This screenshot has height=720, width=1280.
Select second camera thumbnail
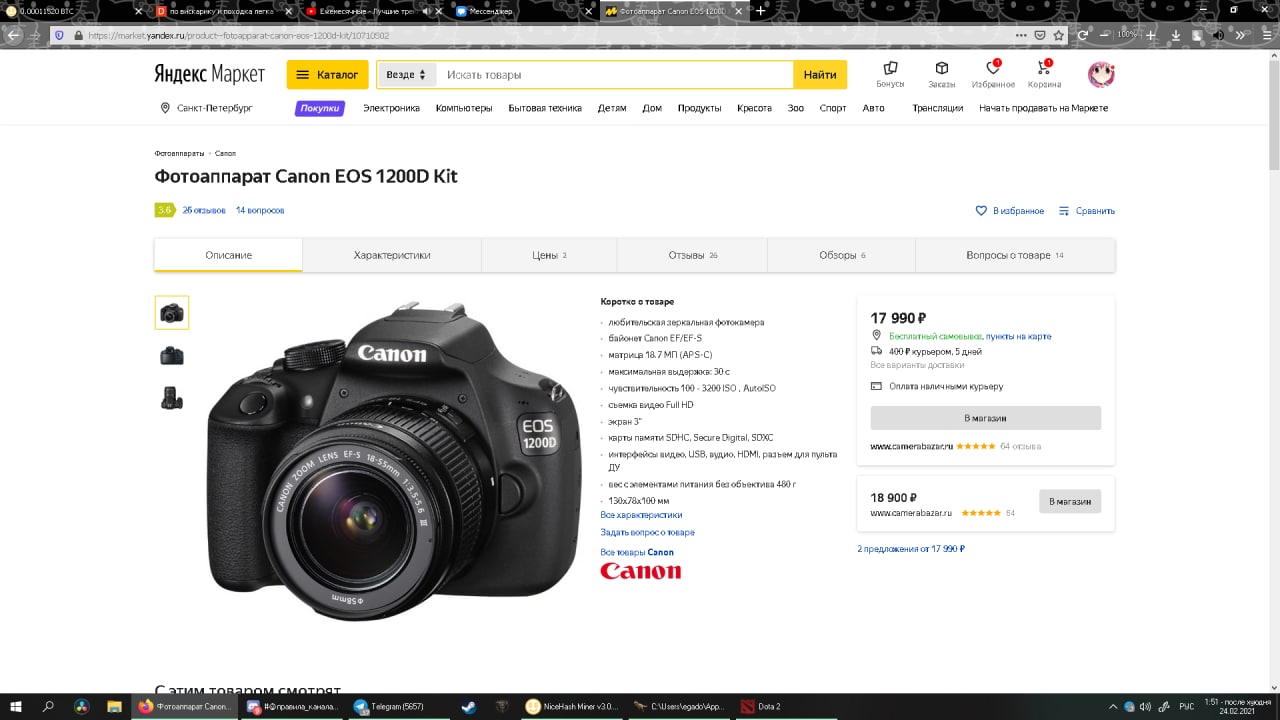point(172,355)
